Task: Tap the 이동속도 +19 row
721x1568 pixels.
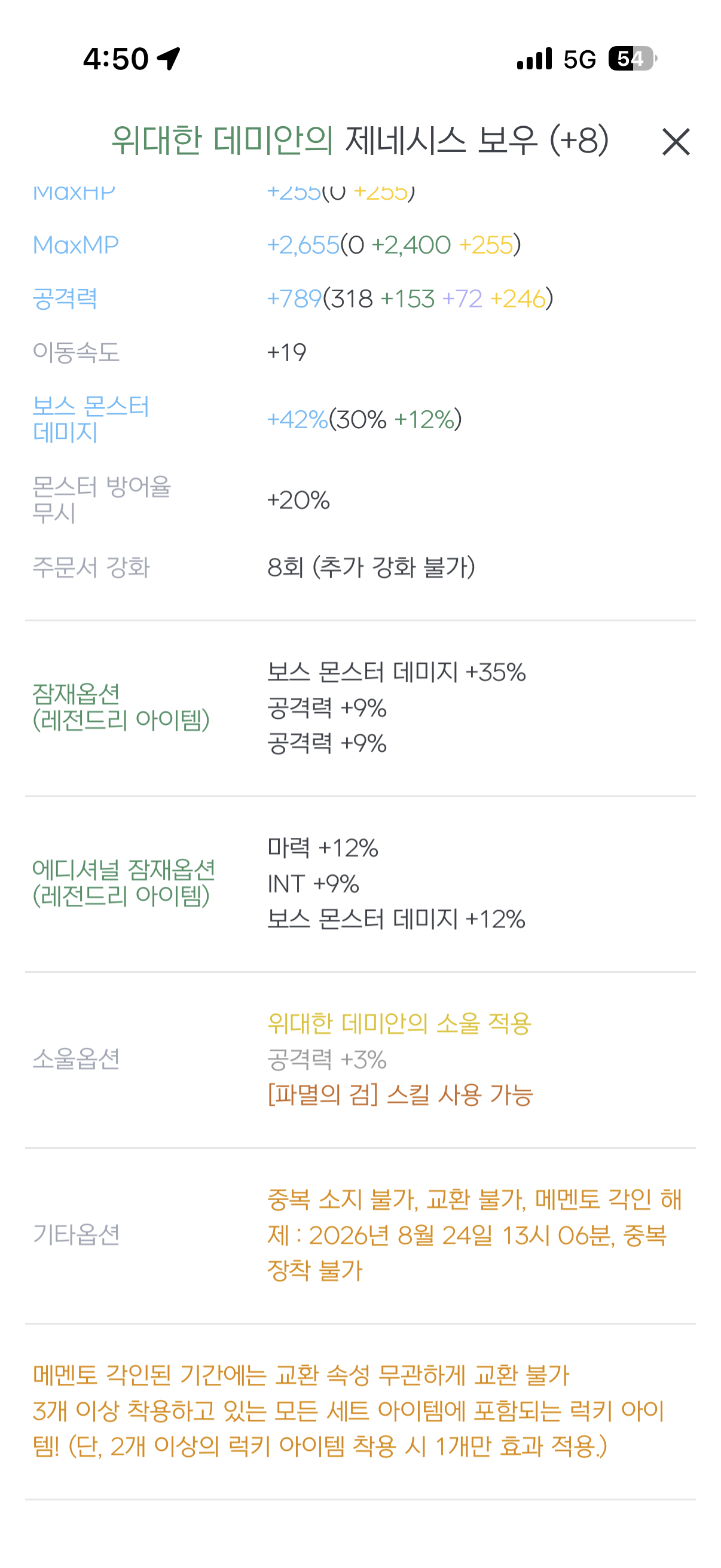Action: coord(360,352)
